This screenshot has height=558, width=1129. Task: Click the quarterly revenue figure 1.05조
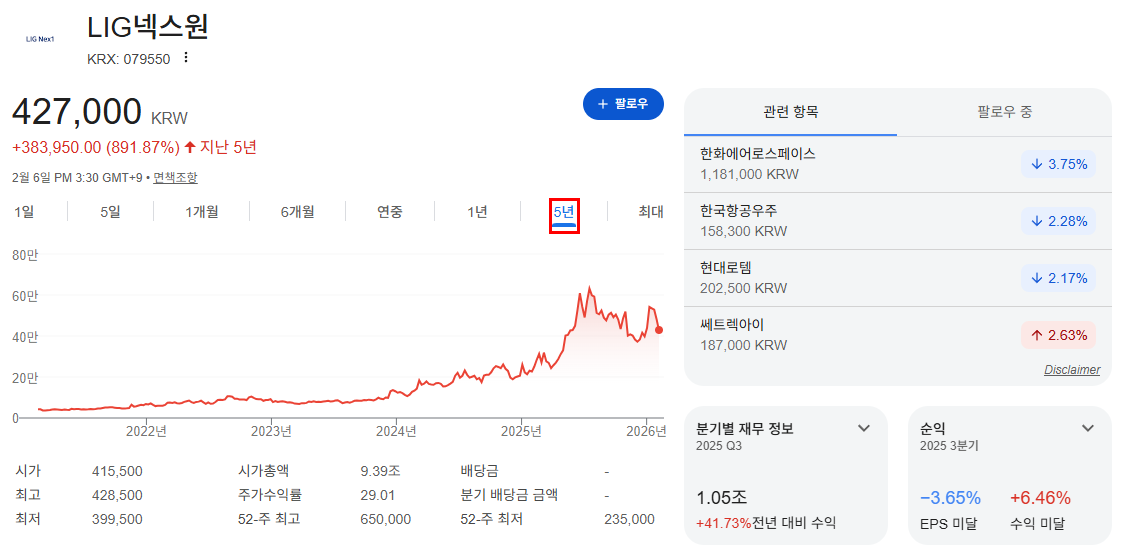721,499
